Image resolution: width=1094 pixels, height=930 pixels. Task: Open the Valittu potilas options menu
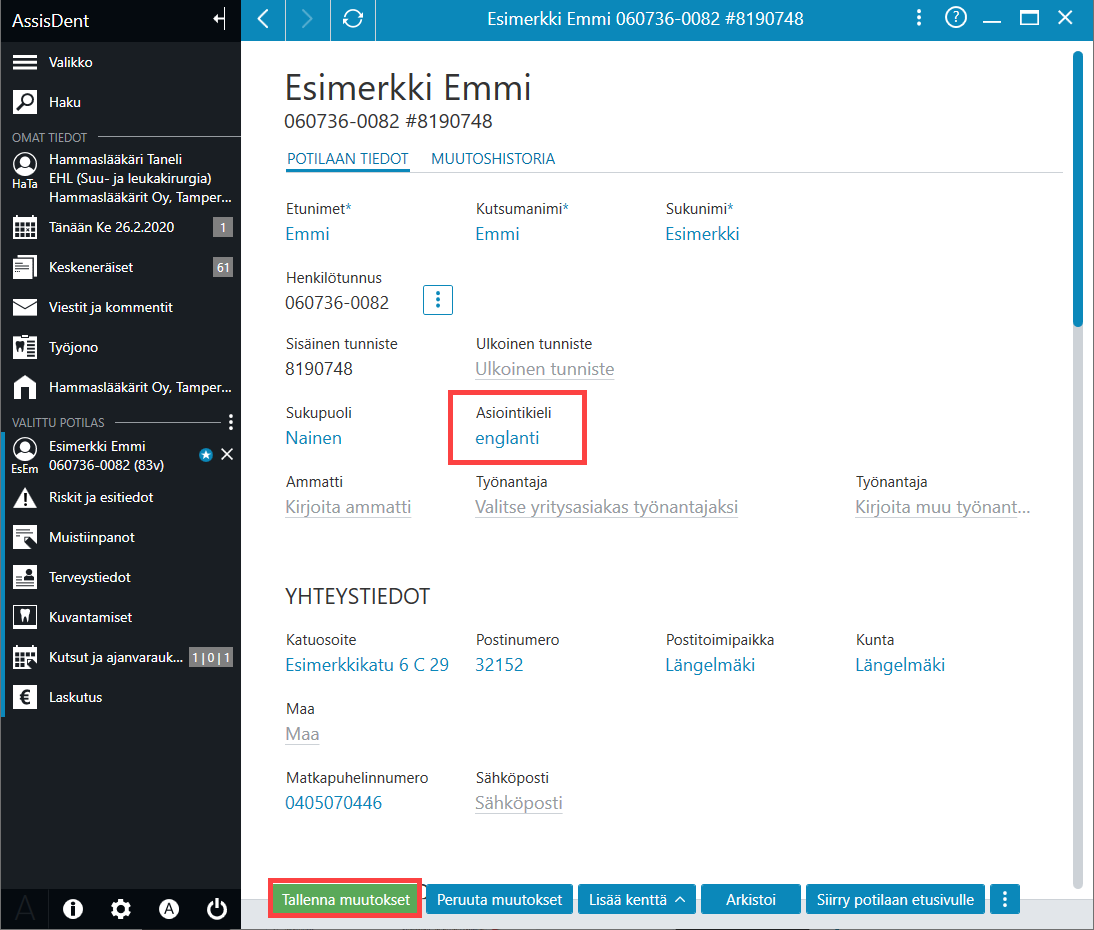click(x=231, y=422)
